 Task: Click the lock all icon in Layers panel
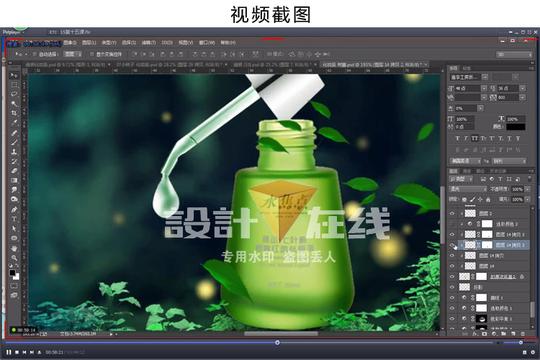pos(488,199)
